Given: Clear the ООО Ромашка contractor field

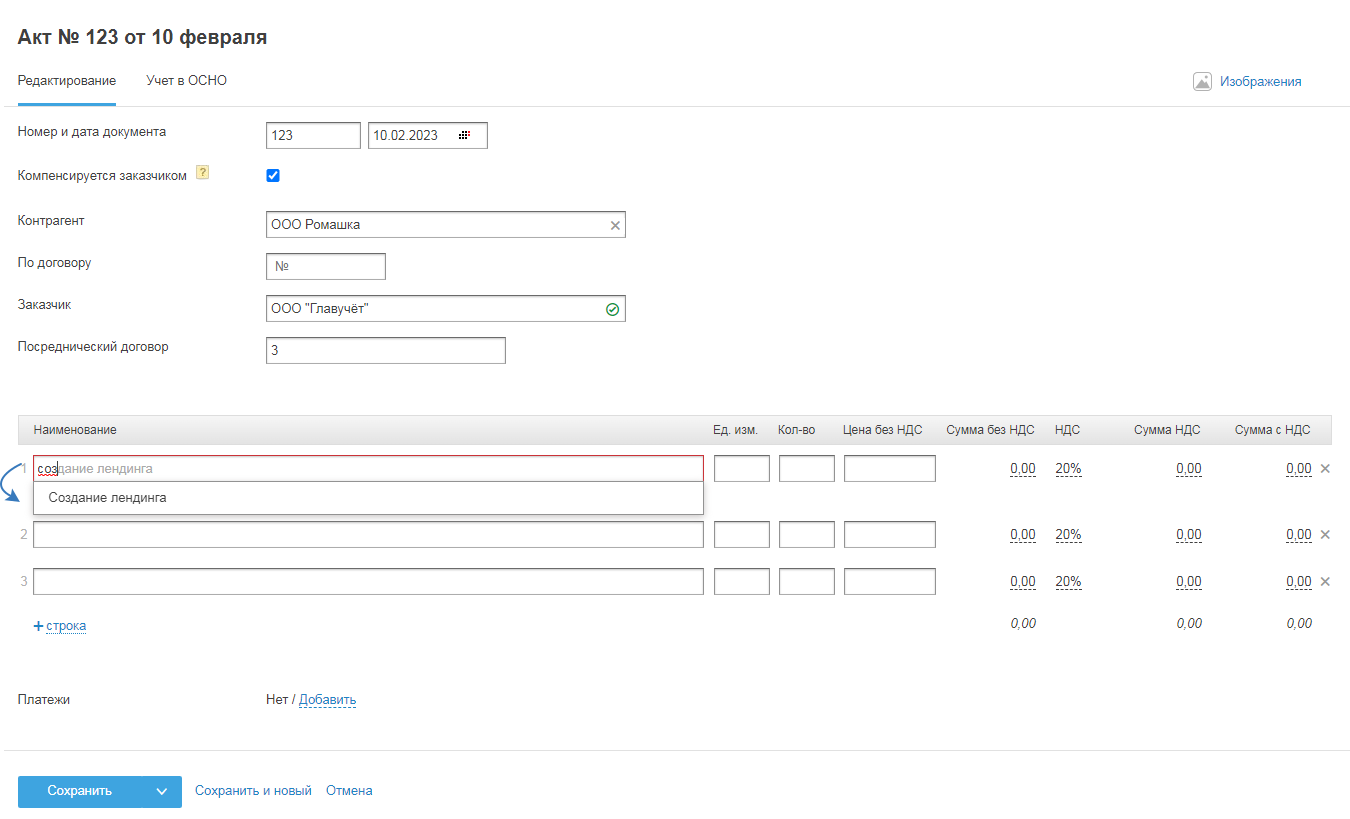Looking at the screenshot, I should [615, 226].
